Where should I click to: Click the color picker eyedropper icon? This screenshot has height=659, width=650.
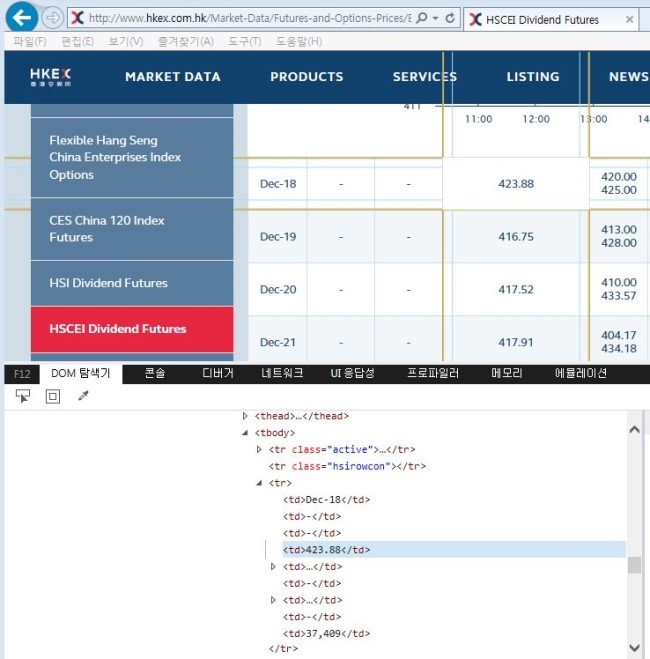[x=83, y=395]
